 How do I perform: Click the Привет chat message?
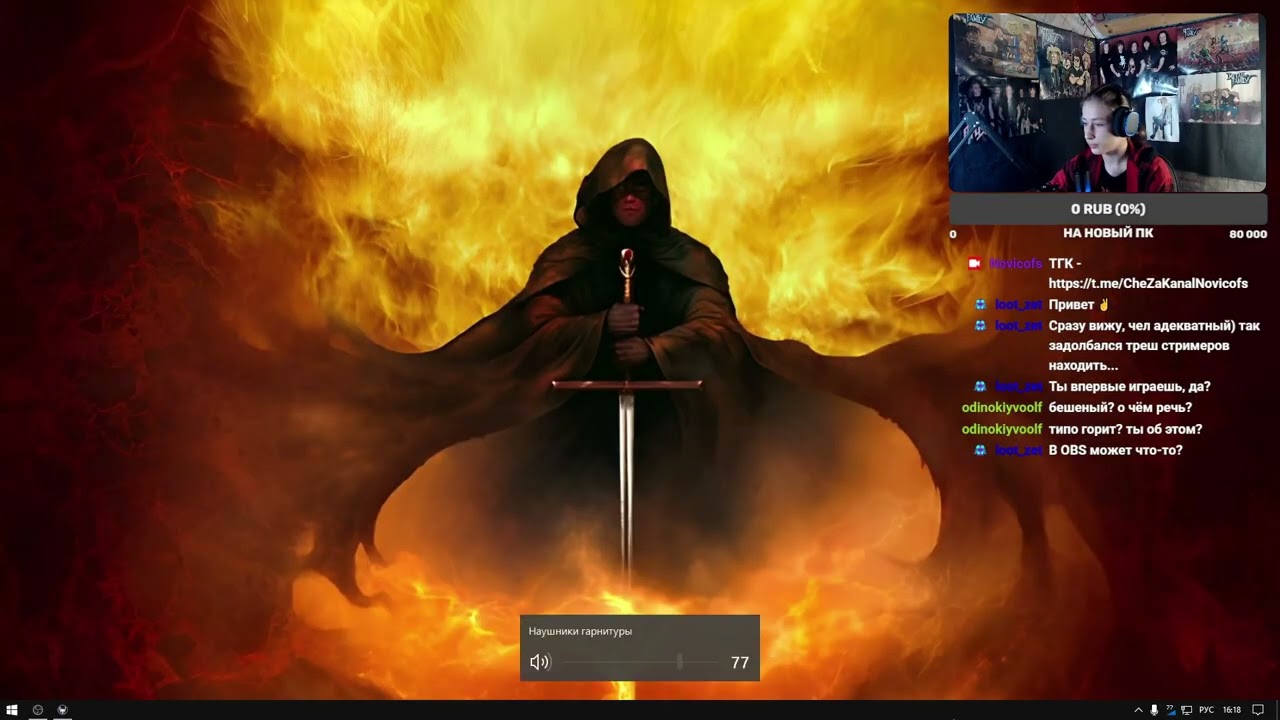tap(1079, 305)
